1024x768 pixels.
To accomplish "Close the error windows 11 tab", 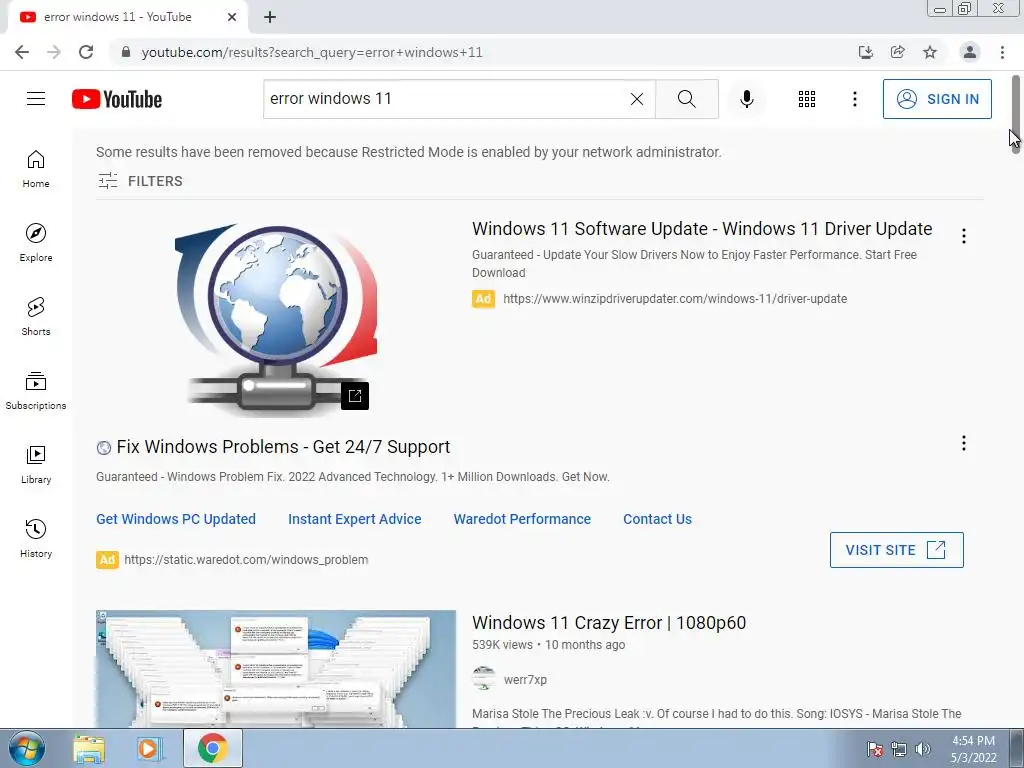I will coord(232,17).
